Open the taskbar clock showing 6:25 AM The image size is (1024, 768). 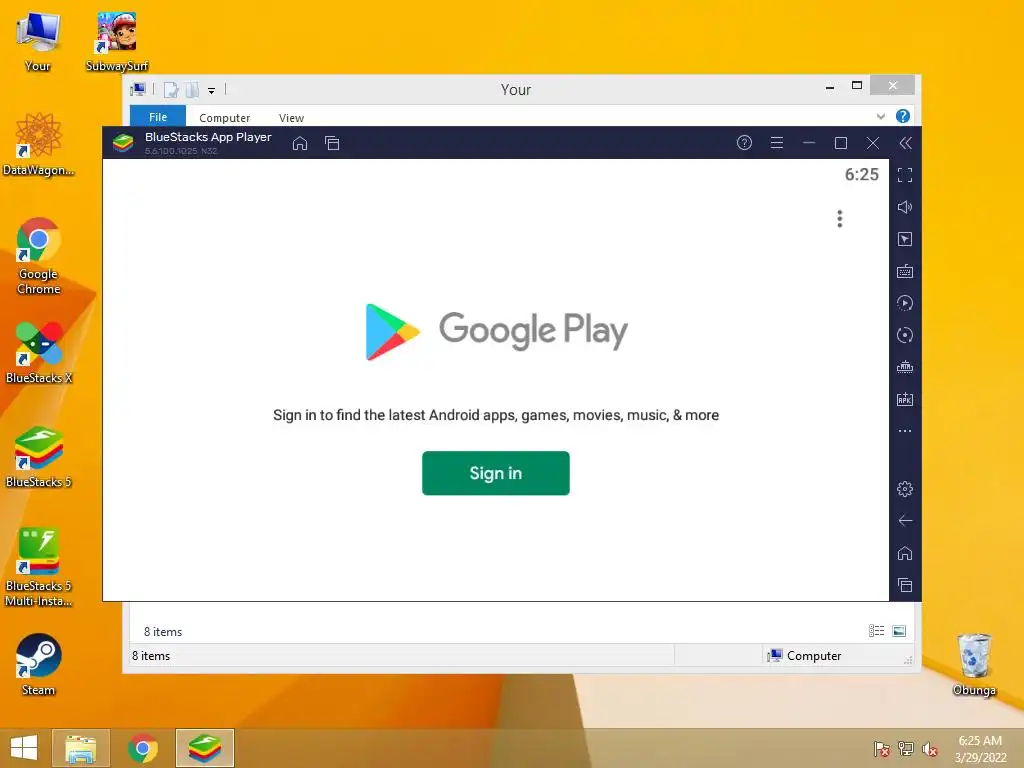pyautogui.click(x=980, y=748)
